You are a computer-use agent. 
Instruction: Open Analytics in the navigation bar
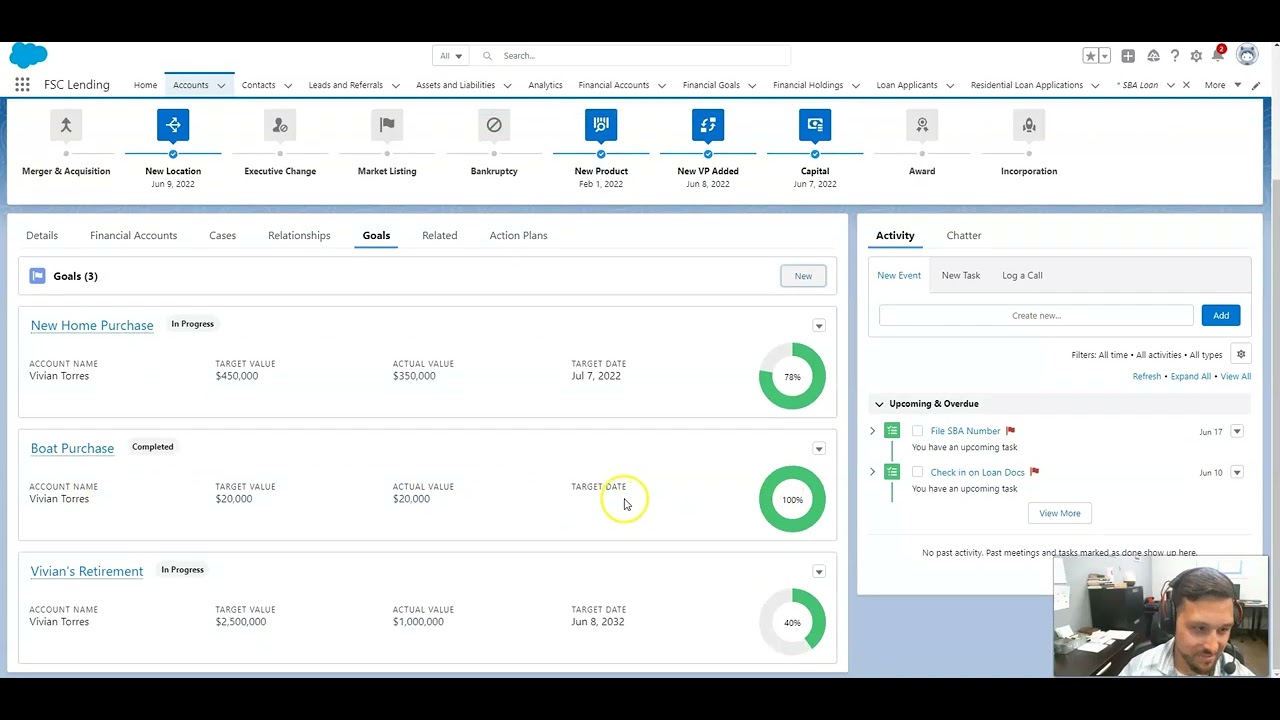pos(545,85)
